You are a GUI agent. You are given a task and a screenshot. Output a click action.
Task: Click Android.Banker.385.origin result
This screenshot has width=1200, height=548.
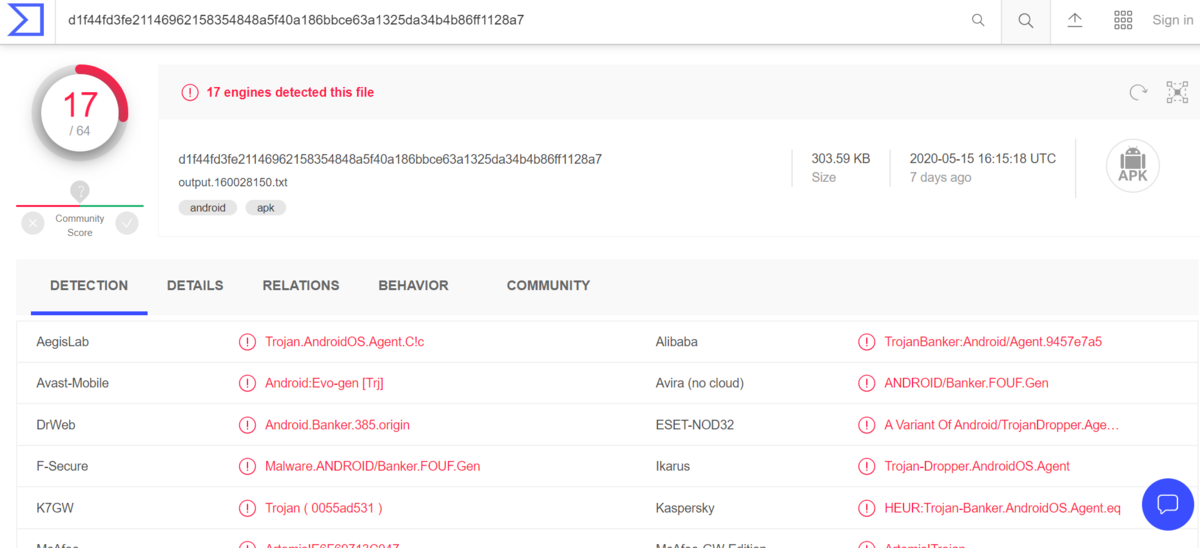(x=337, y=425)
